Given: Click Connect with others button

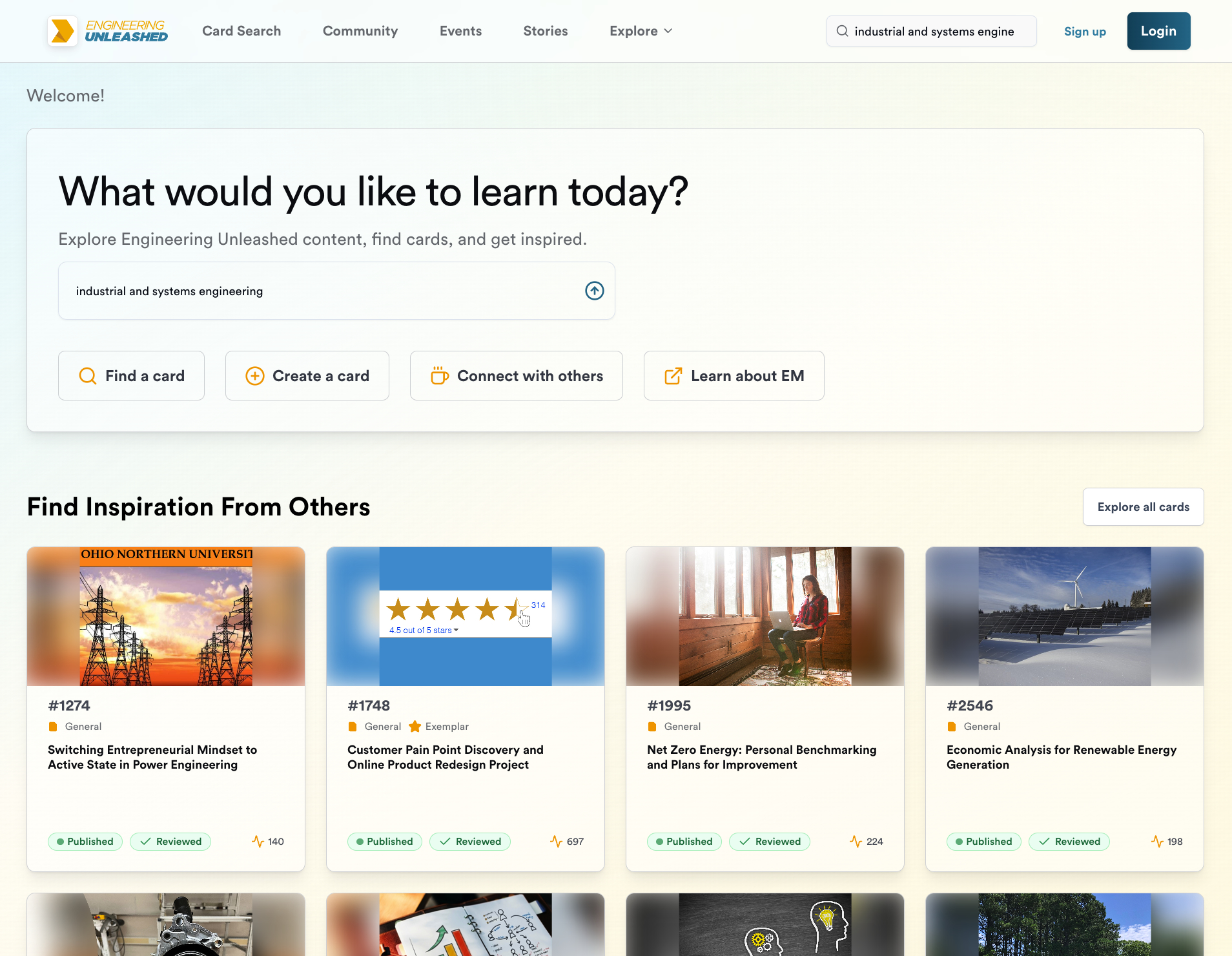Looking at the screenshot, I should [x=517, y=376].
